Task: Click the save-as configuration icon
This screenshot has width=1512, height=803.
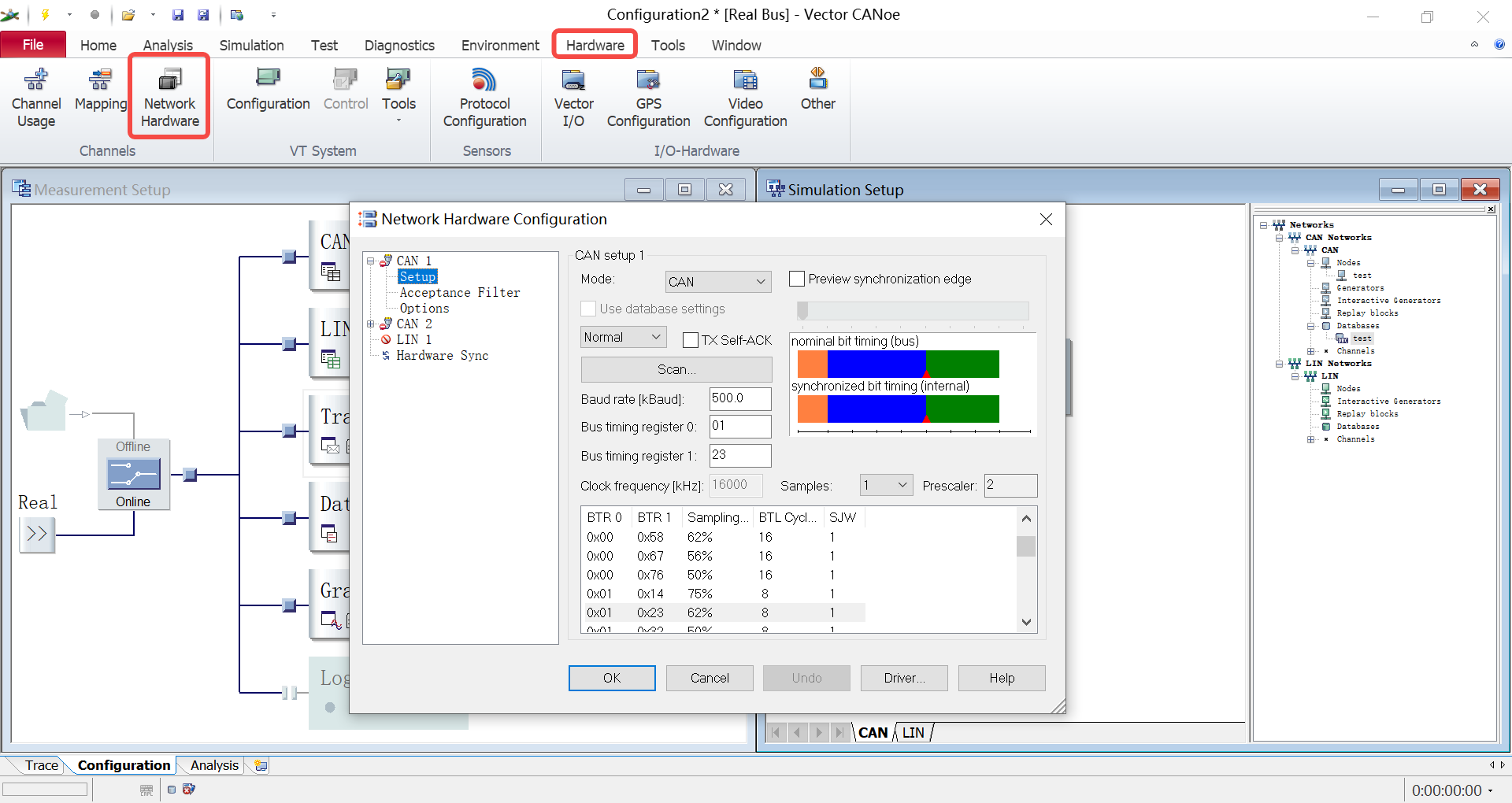Action: click(x=203, y=14)
